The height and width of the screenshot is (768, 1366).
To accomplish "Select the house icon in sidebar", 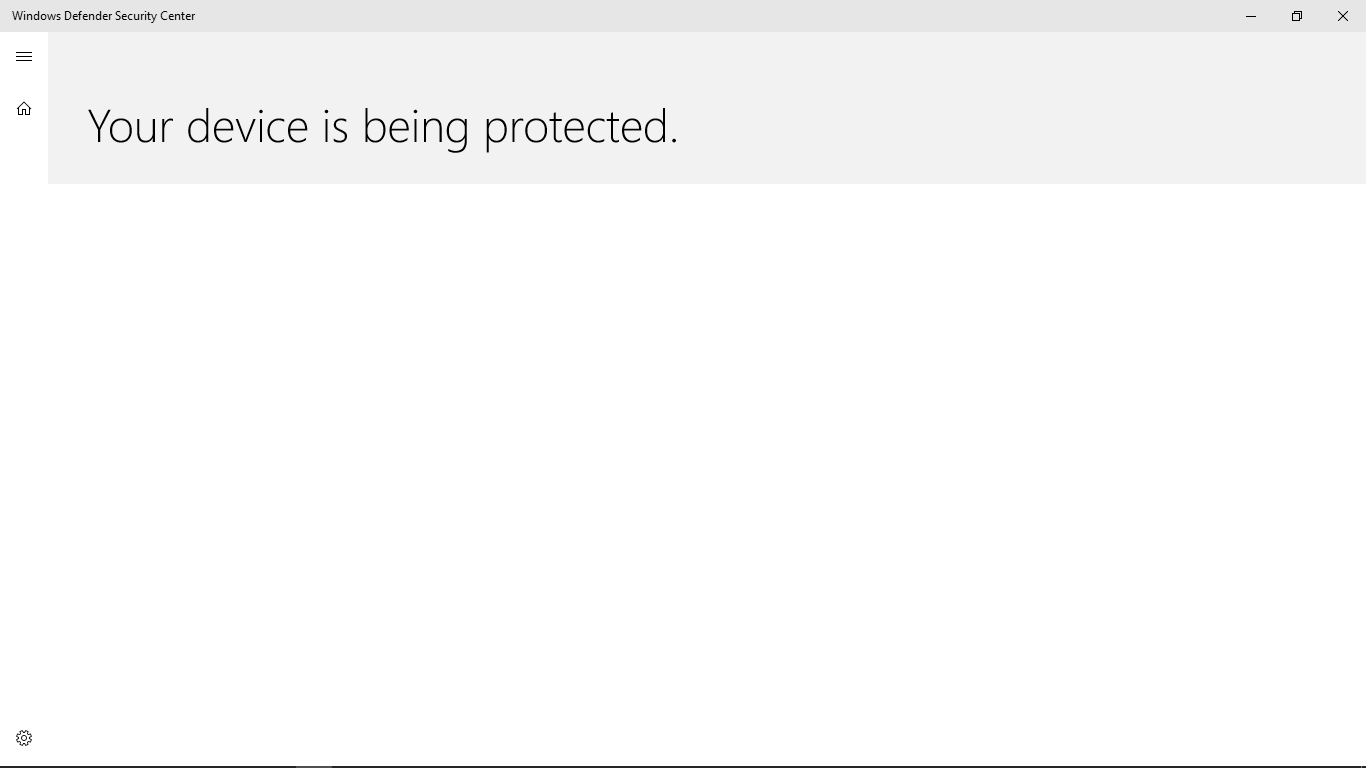I will tap(24, 109).
